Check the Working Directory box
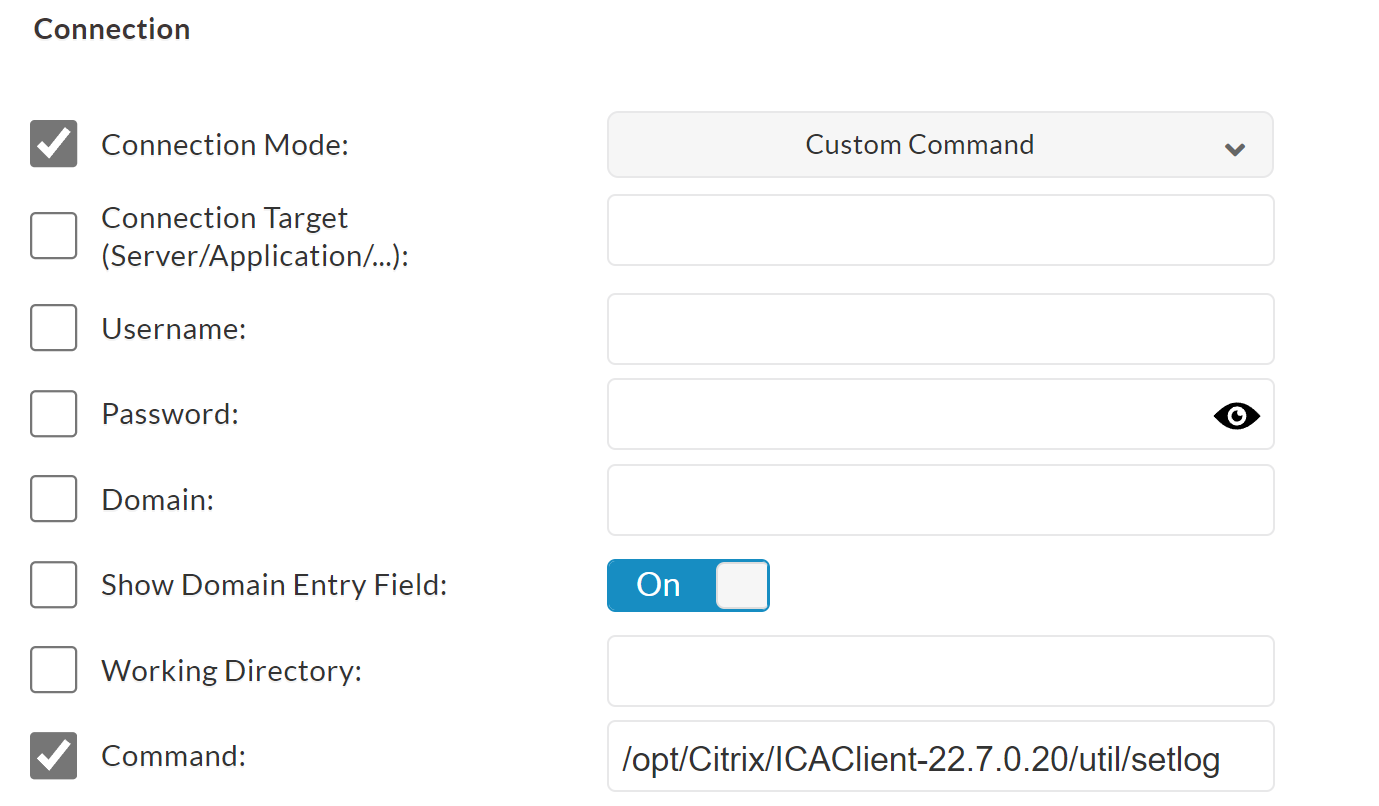The height and width of the screenshot is (806, 1379). click(53, 669)
